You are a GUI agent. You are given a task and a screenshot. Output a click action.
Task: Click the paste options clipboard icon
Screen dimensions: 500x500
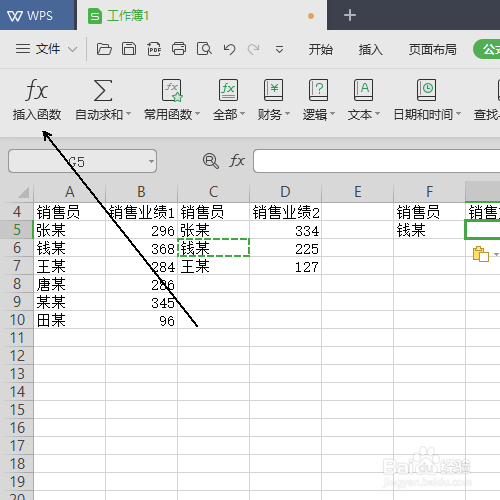(x=481, y=254)
